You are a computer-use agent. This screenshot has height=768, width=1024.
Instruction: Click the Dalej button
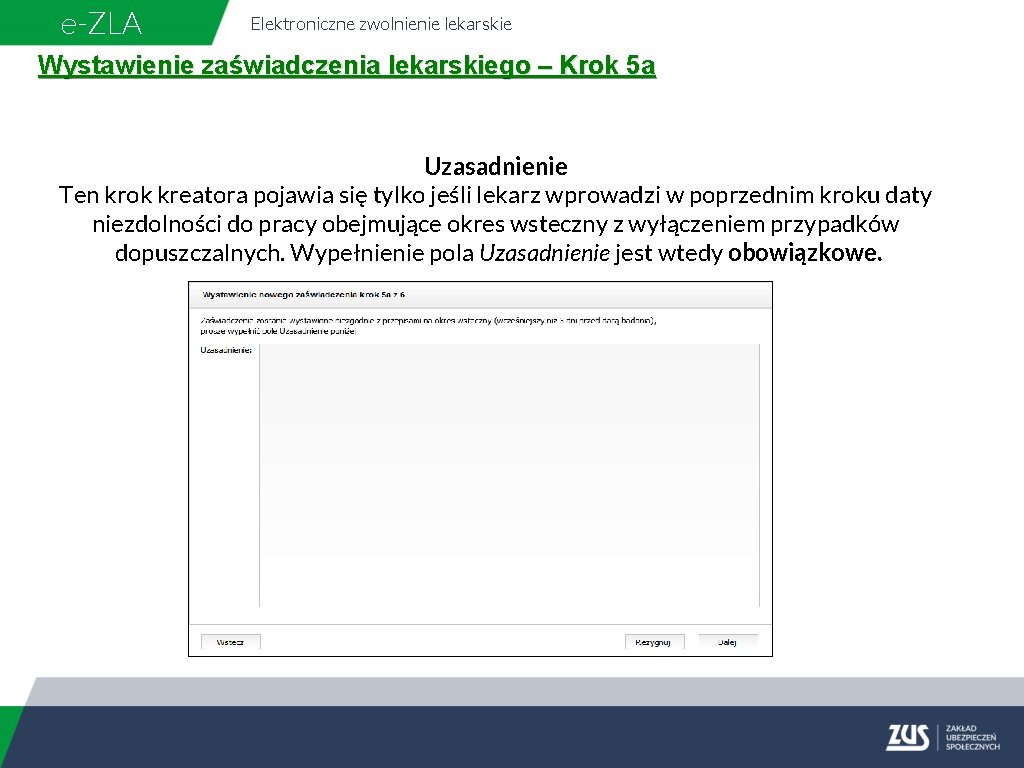[x=728, y=642]
